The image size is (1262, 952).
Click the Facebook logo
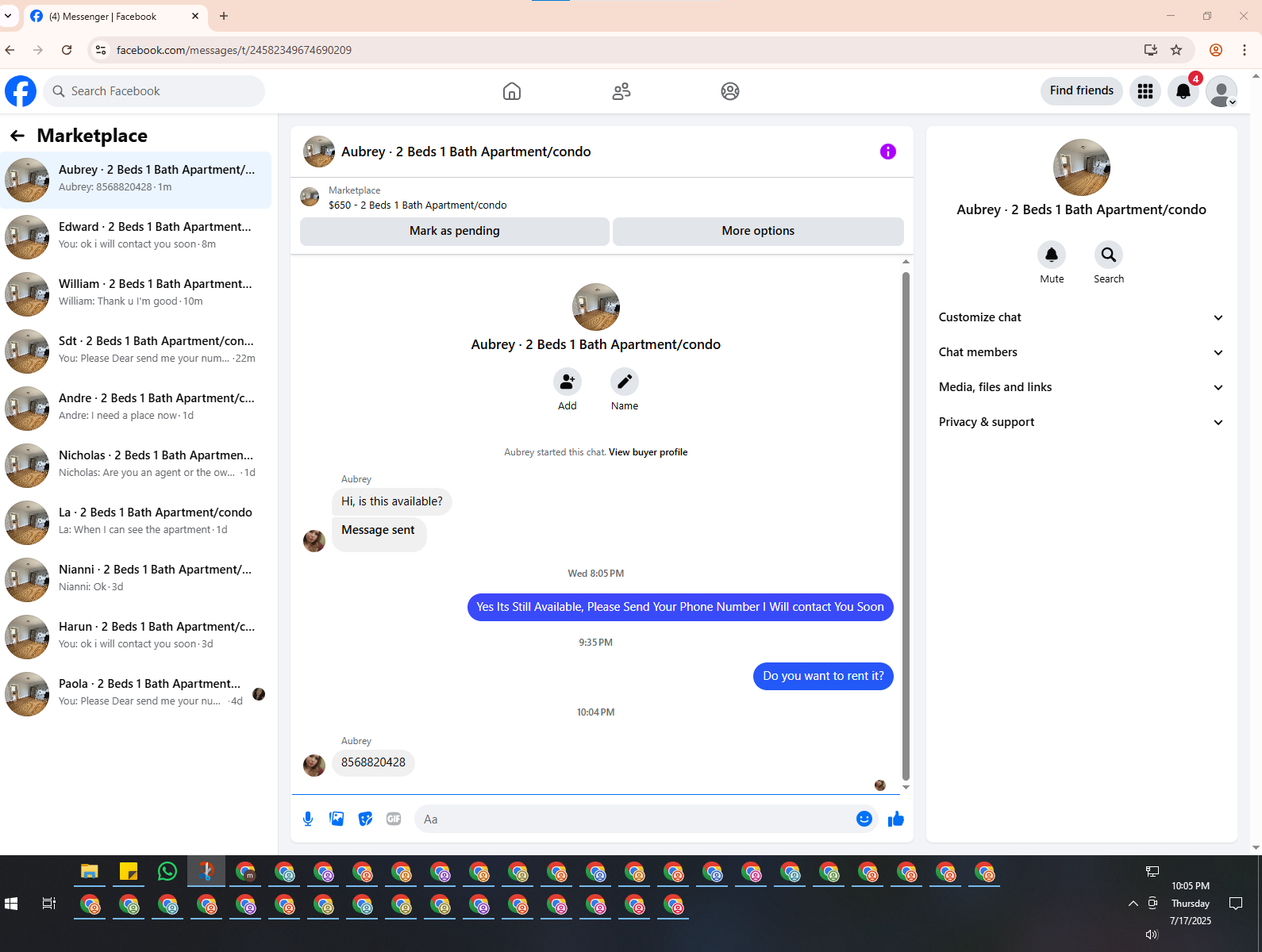(21, 91)
